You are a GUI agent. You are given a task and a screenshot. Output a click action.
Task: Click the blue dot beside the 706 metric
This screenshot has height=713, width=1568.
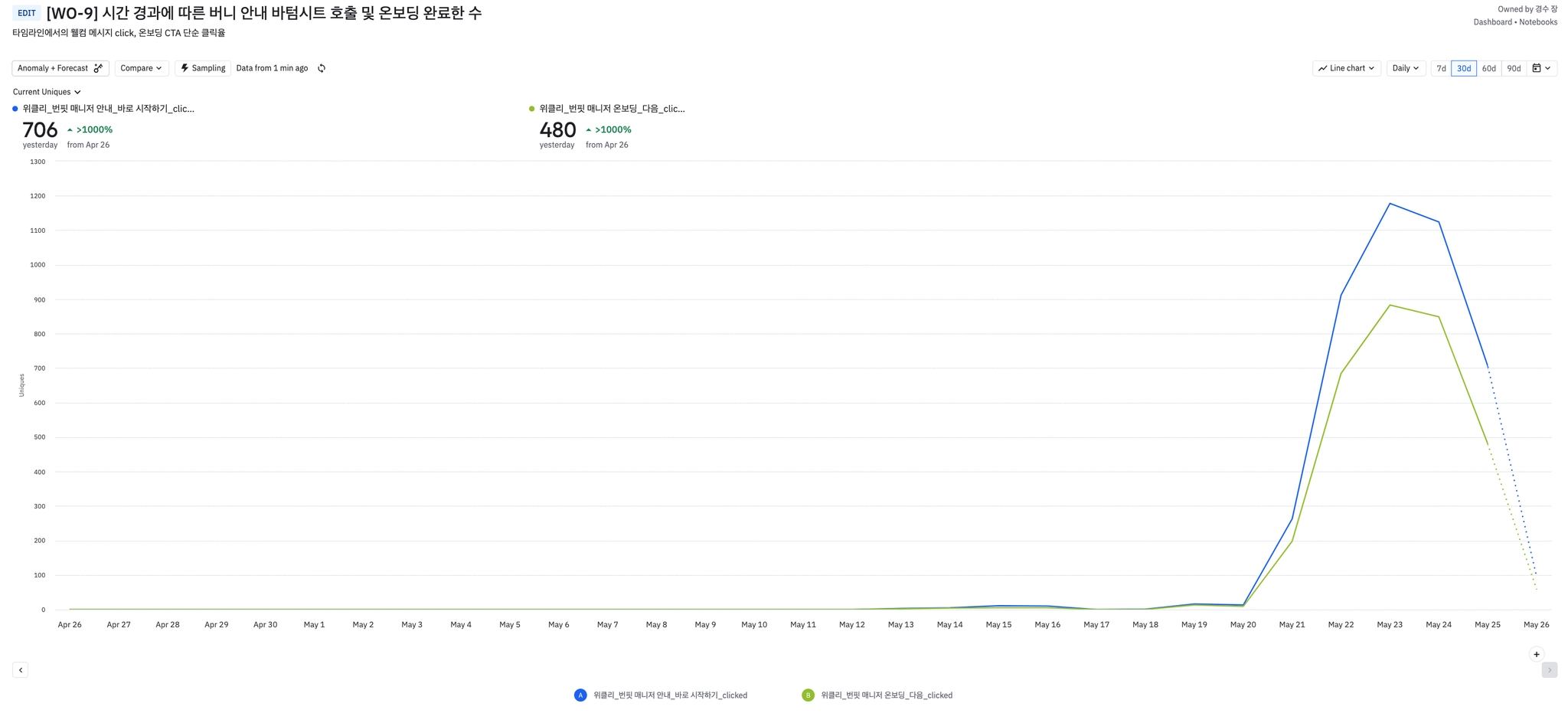(15, 109)
